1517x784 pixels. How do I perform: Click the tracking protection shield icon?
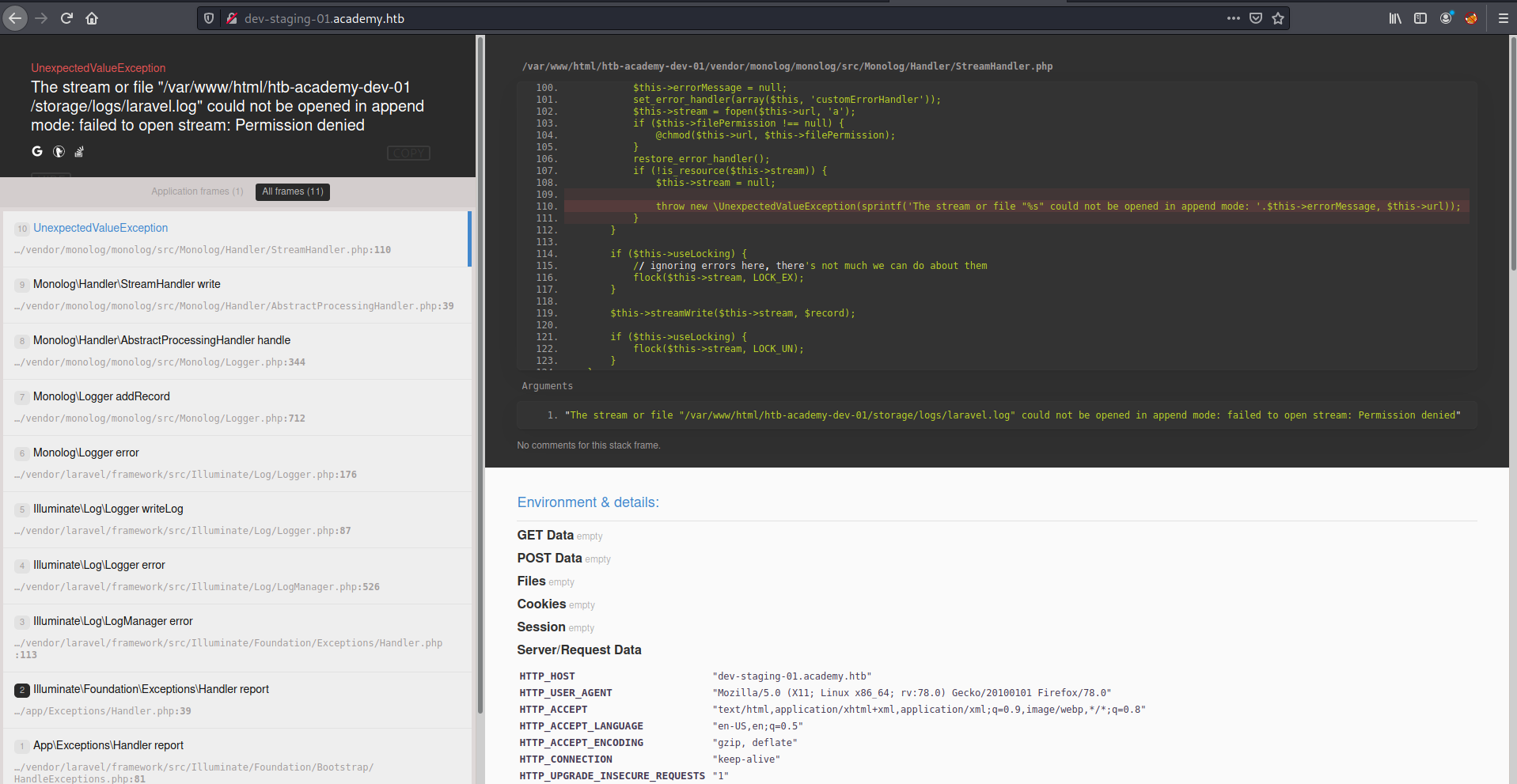coord(209,18)
